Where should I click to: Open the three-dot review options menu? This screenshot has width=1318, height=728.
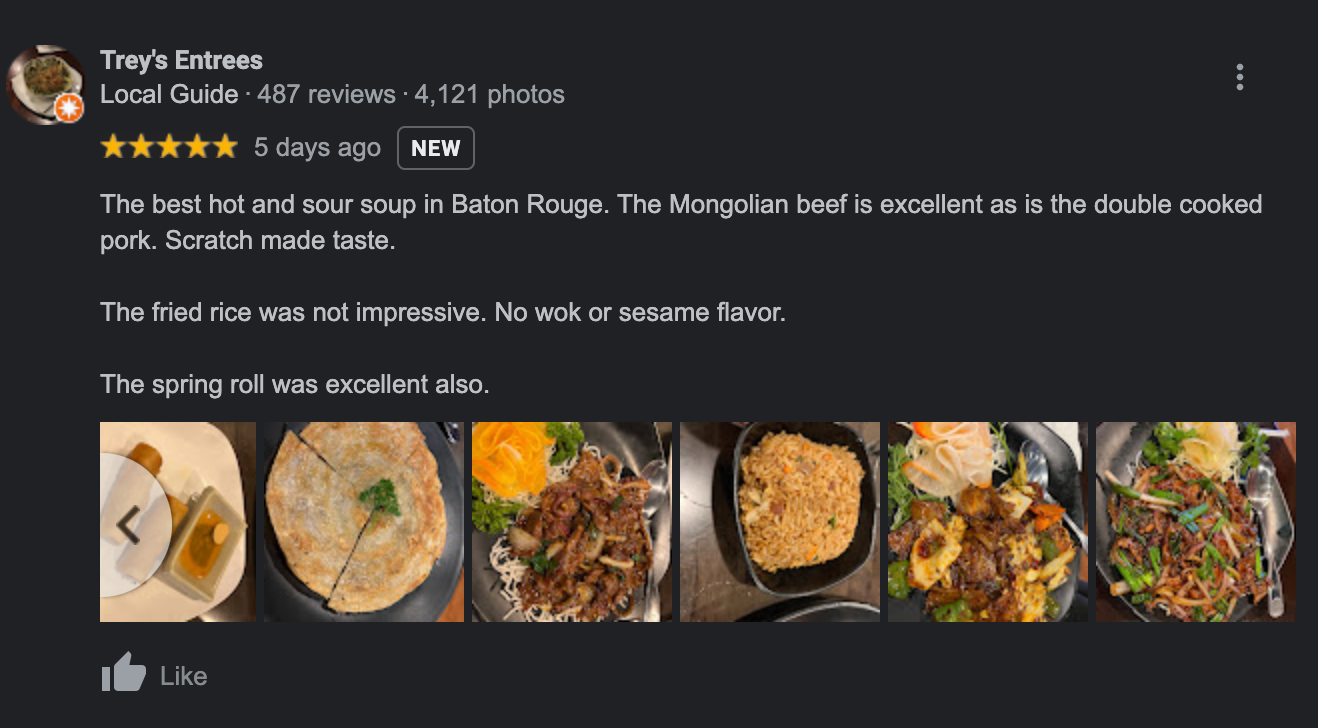(x=1239, y=77)
